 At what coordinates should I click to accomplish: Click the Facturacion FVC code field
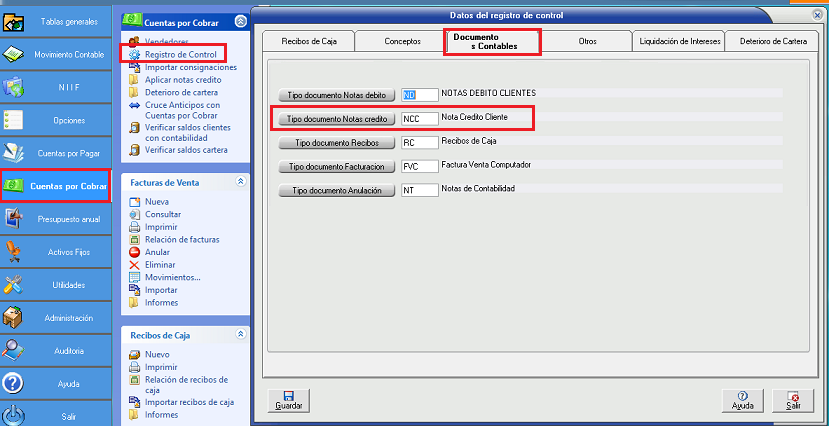click(x=420, y=166)
